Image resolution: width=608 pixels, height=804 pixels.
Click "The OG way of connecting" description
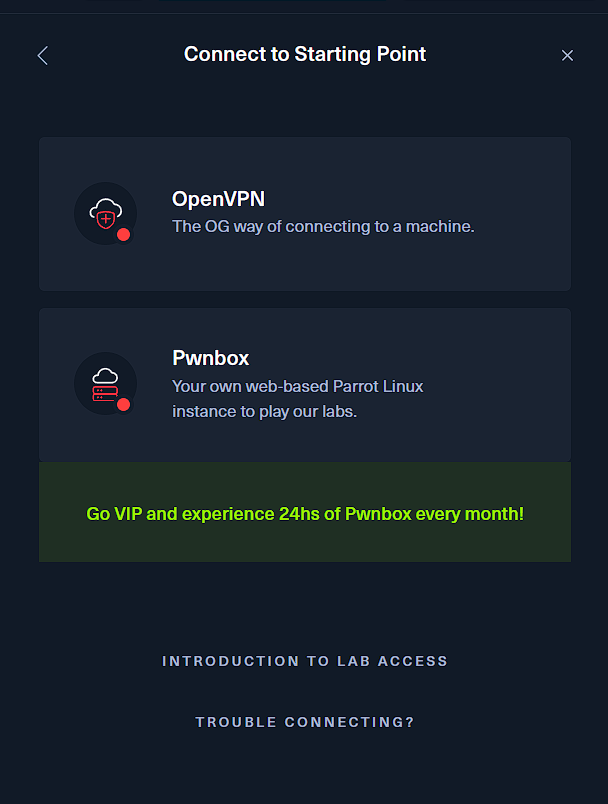coord(323,227)
